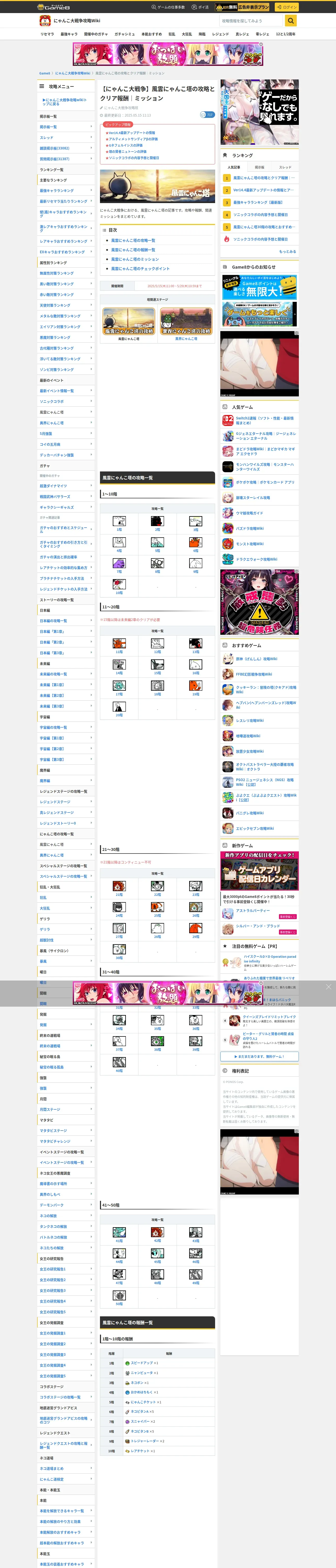
Task: Open the ガチャシミュ nav menu item
Action: pos(124,34)
